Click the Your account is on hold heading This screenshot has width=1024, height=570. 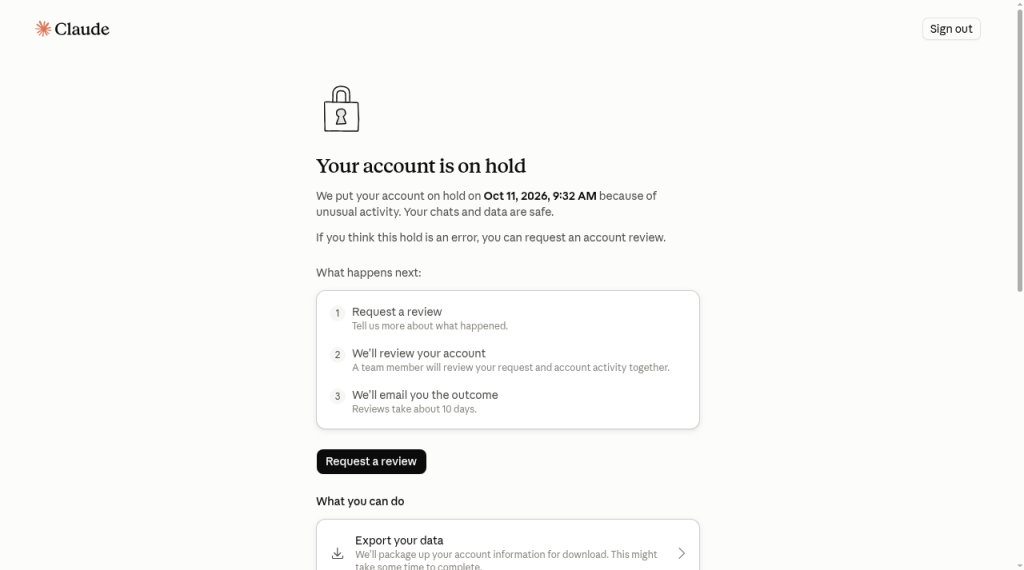(421, 166)
